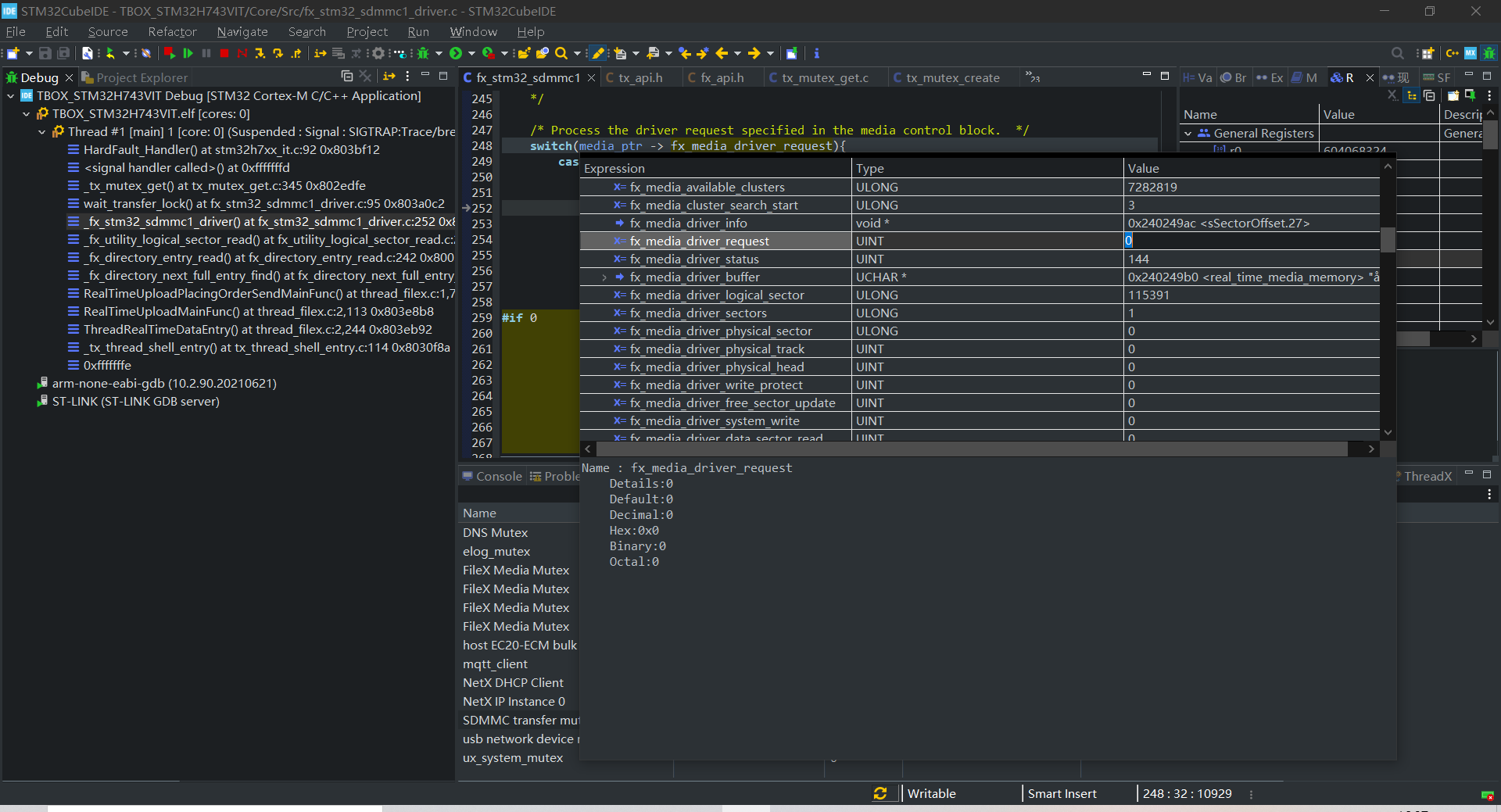Image resolution: width=1501 pixels, height=812 pixels.
Task: Collapse the Thread #1 node in Debug view
Action: [41, 131]
